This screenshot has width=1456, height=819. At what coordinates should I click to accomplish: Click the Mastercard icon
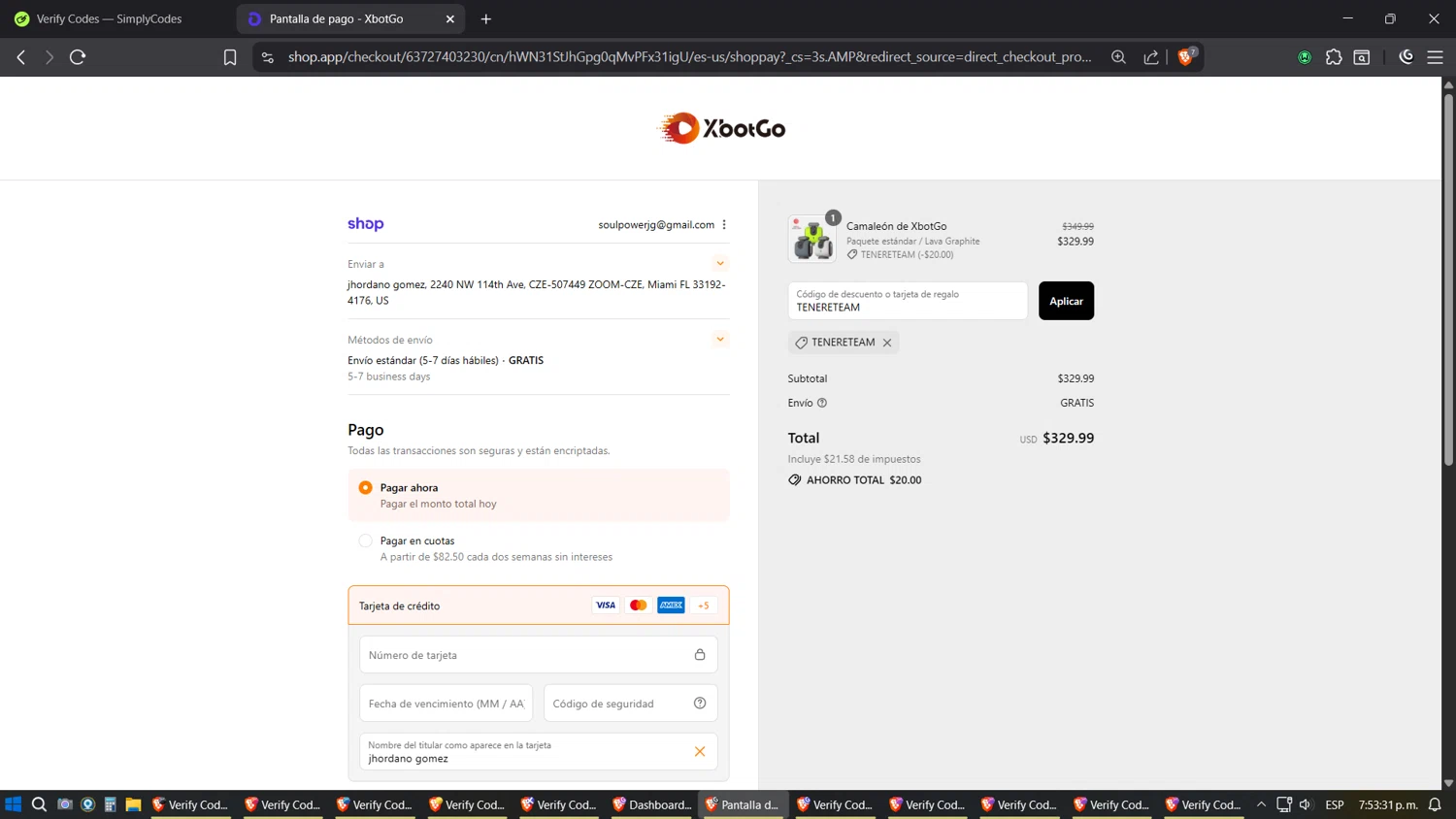(x=638, y=605)
